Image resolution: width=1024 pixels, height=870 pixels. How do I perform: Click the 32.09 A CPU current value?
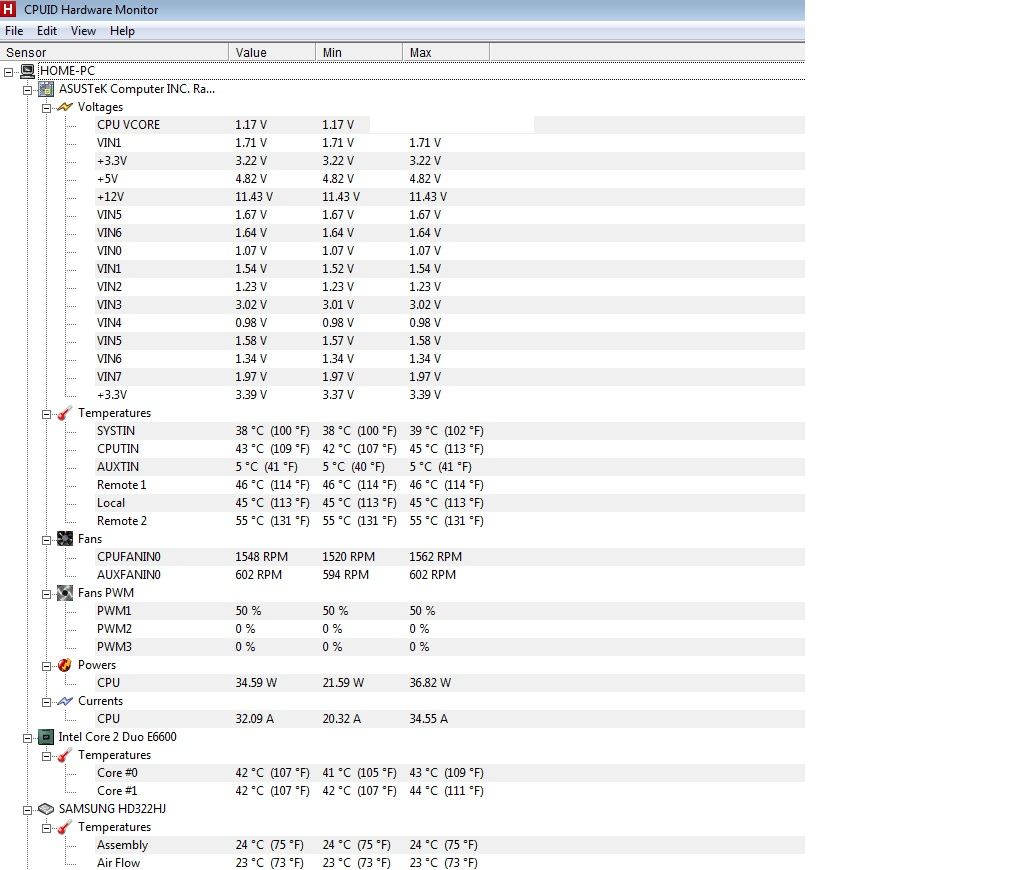[255, 718]
